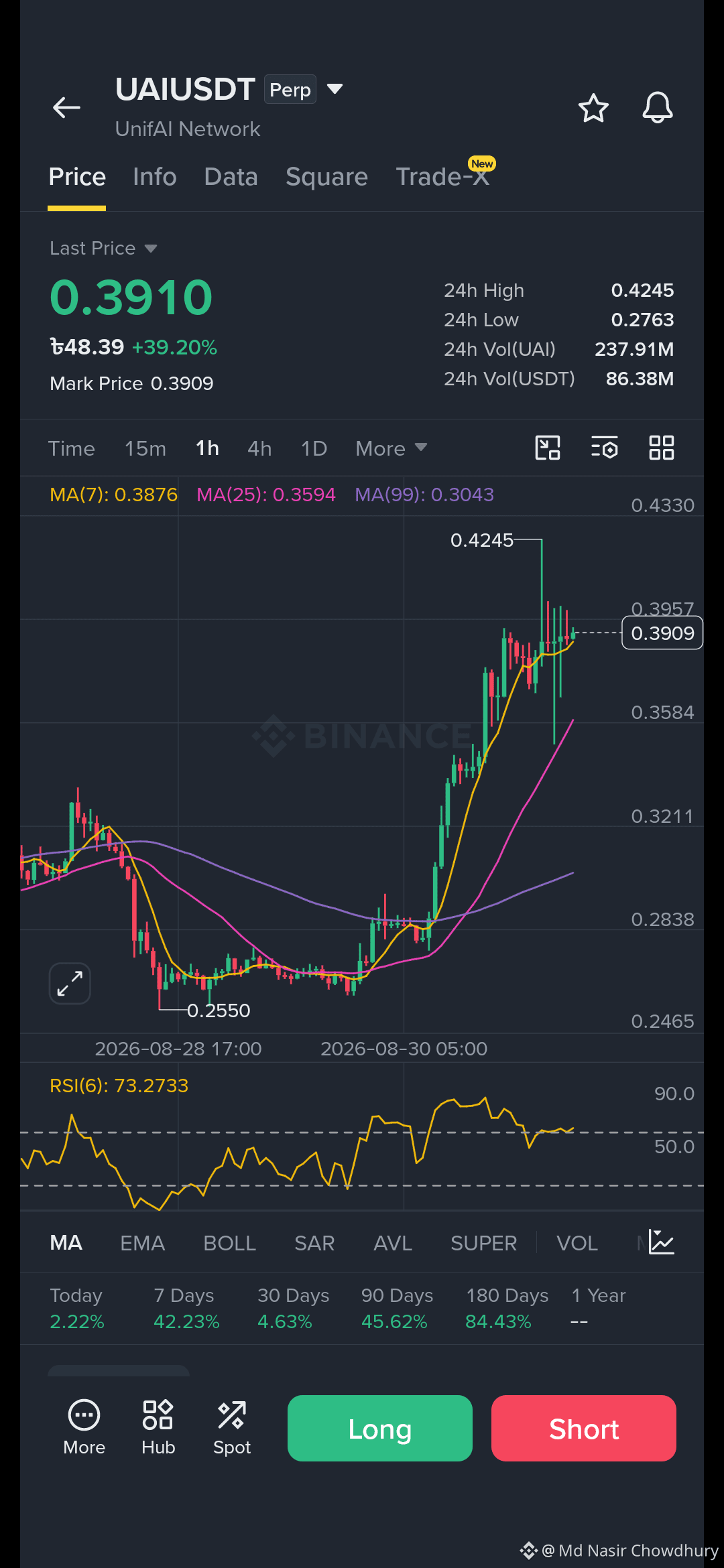Viewport: 724px width, 1568px height.
Task: Tap the 30 Days 4.63% performance
Action: 293,1308
